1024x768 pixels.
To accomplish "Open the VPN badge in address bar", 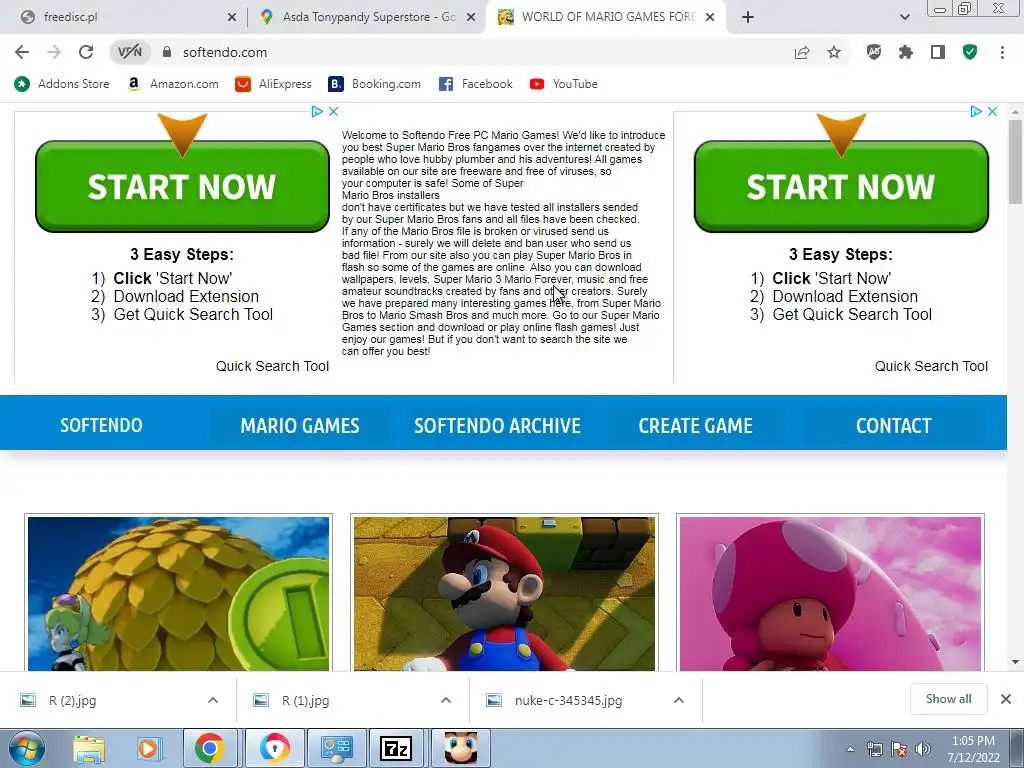I will [129, 52].
